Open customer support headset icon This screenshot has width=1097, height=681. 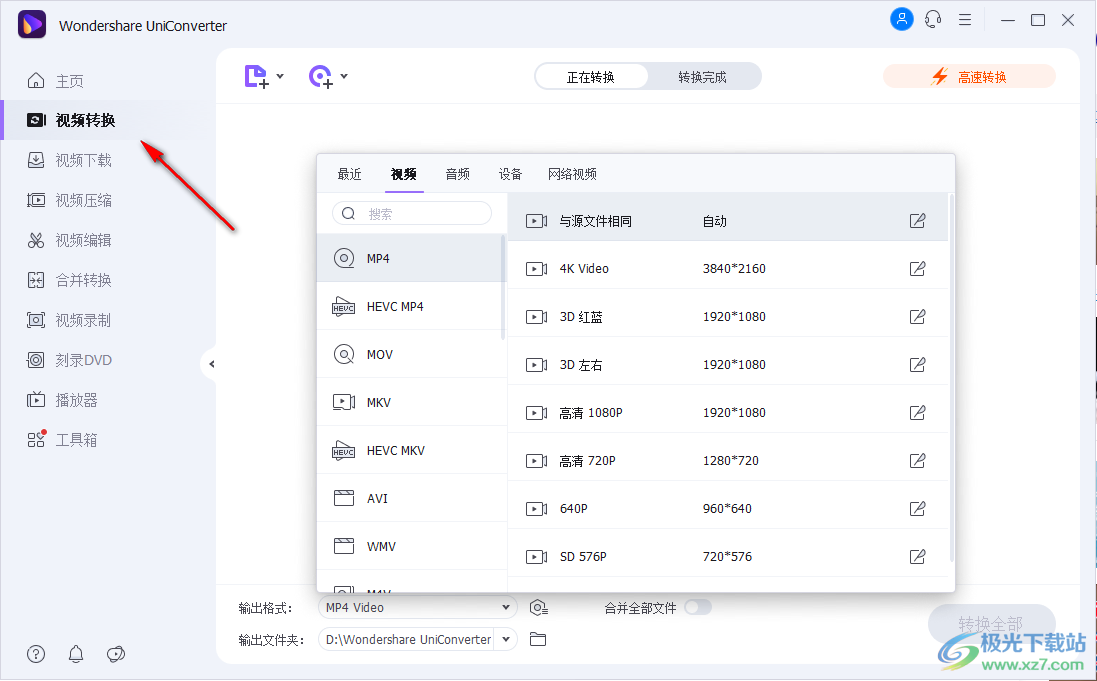tap(933, 20)
